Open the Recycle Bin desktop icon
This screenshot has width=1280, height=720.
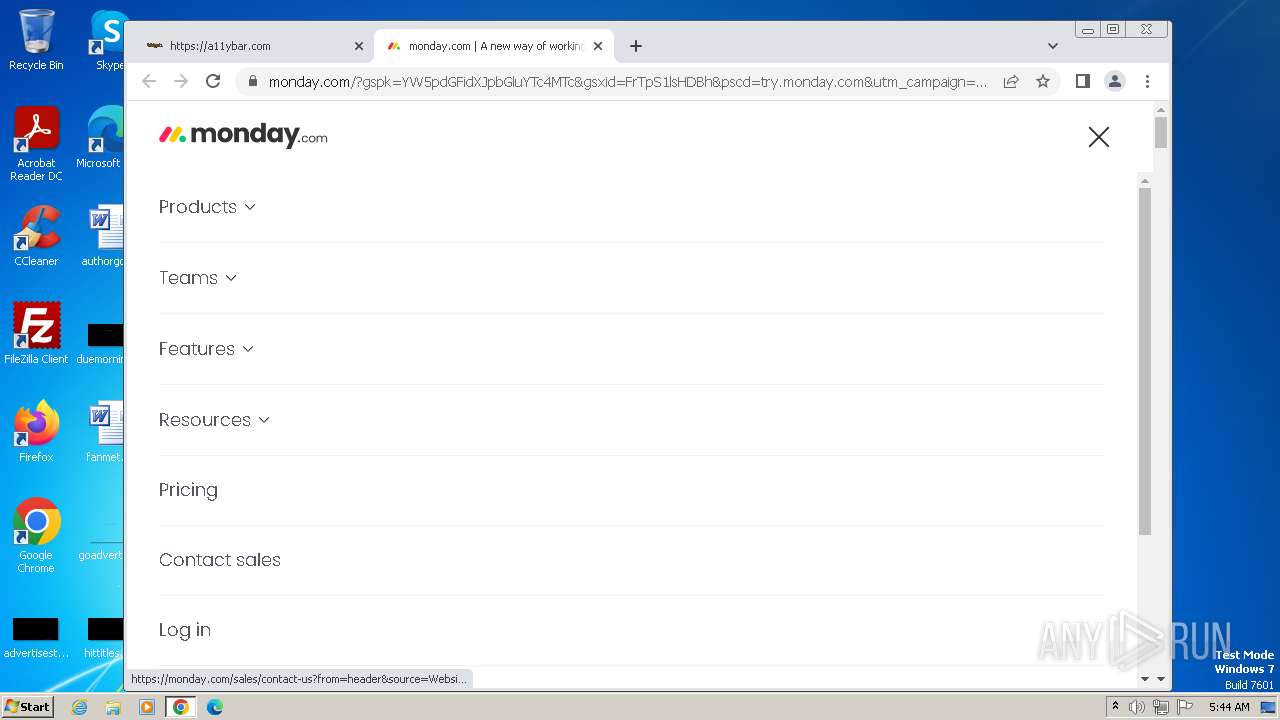[x=36, y=40]
